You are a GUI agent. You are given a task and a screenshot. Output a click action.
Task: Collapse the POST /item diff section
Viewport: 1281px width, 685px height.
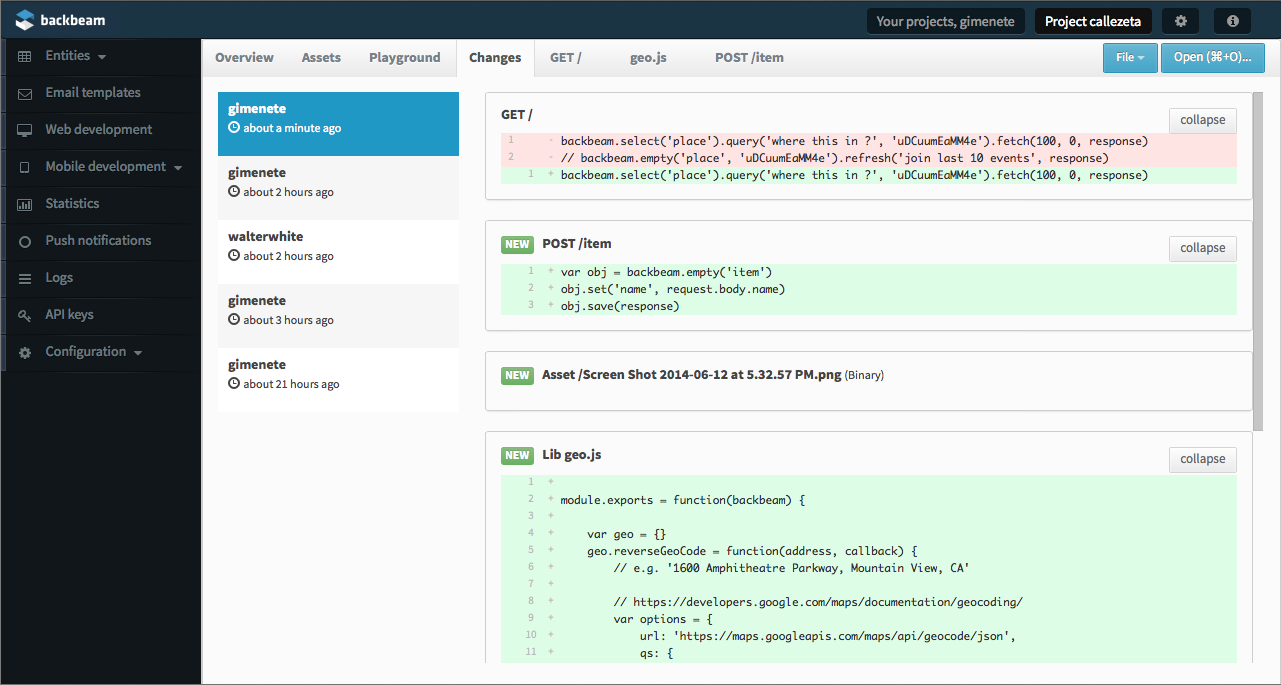click(x=1203, y=248)
